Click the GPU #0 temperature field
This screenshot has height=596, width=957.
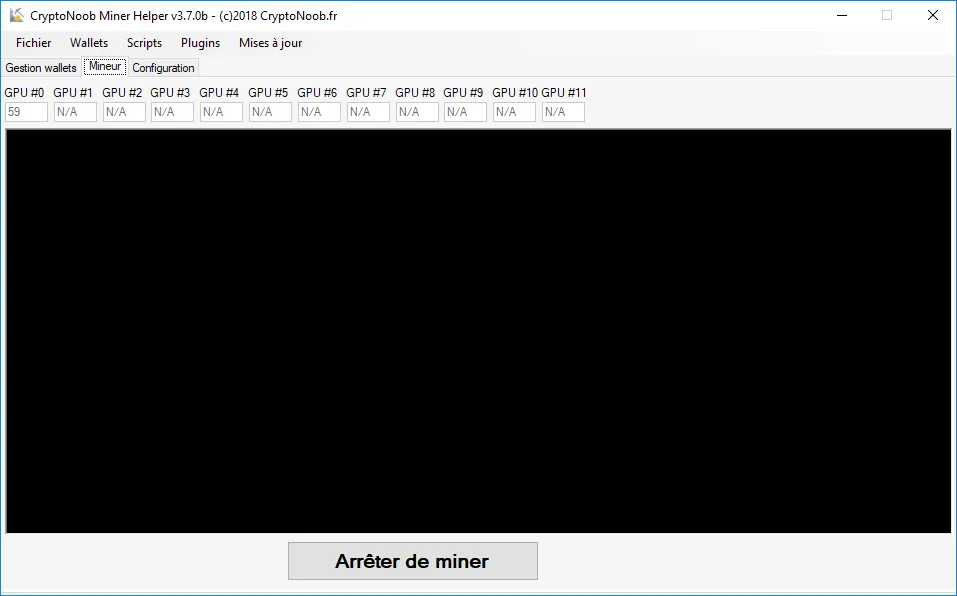(26, 112)
